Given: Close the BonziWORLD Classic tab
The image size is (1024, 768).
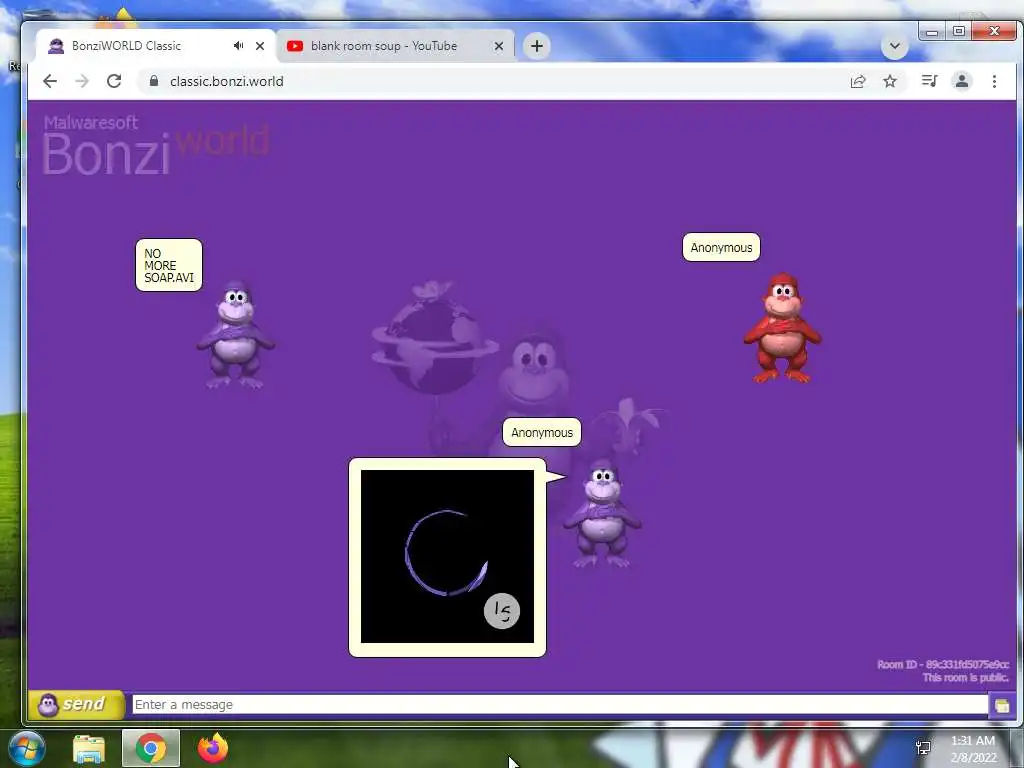Looking at the screenshot, I should tap(260, 46).
